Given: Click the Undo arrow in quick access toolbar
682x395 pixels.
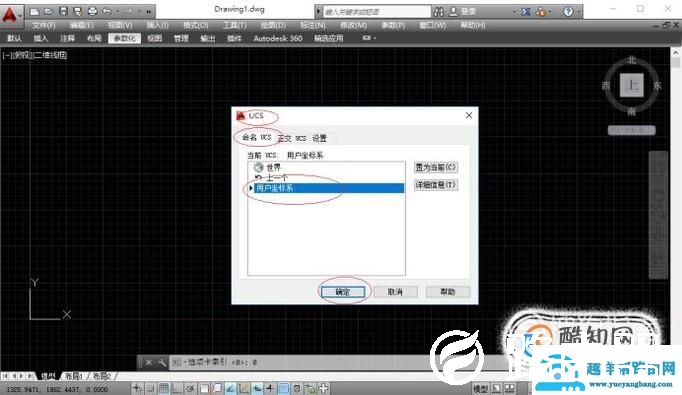Looking at the screenshot, I should coord(107,11).
